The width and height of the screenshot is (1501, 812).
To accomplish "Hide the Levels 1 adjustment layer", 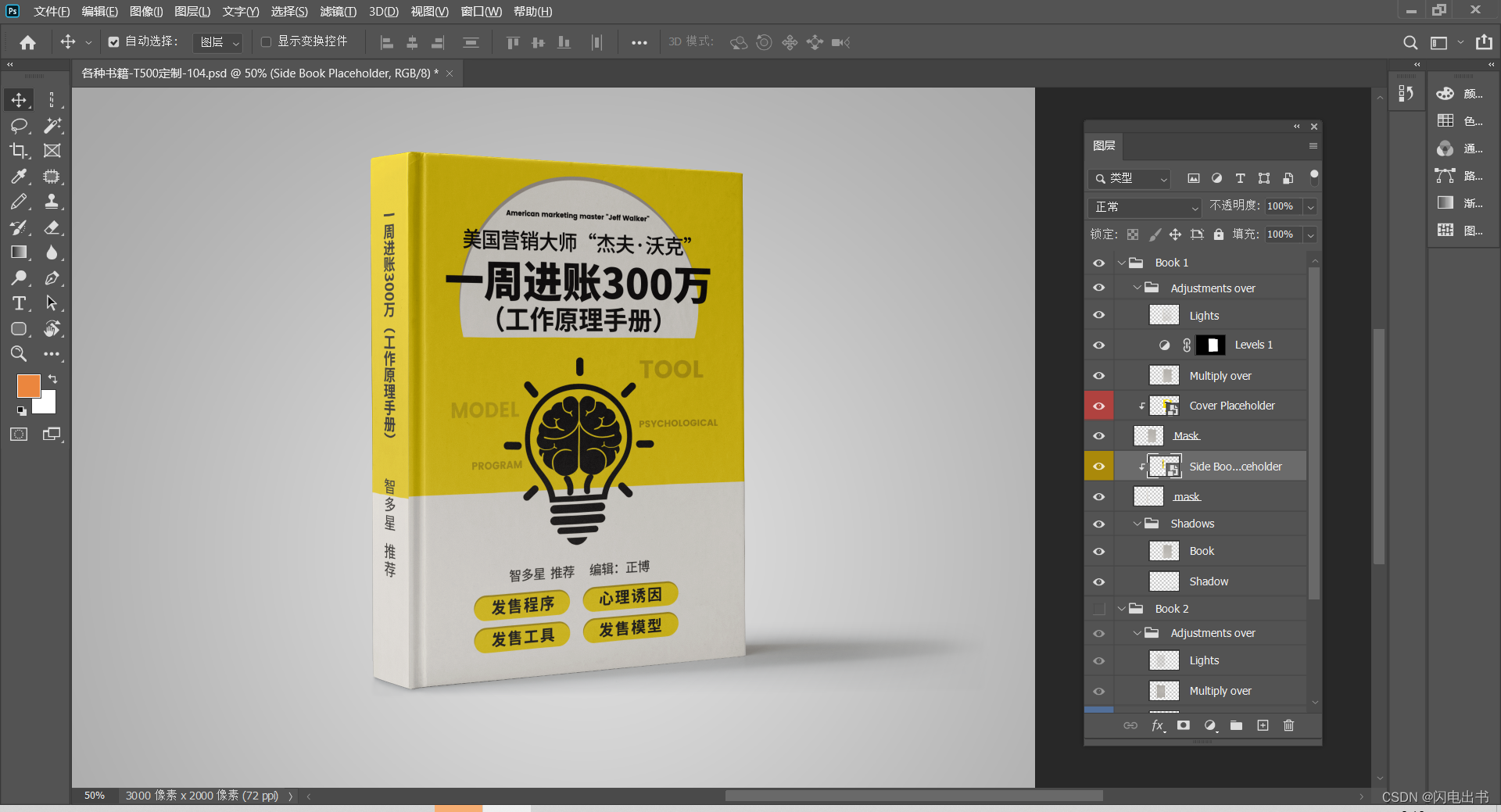I will pyautogui.click(x=1098, y=345).
